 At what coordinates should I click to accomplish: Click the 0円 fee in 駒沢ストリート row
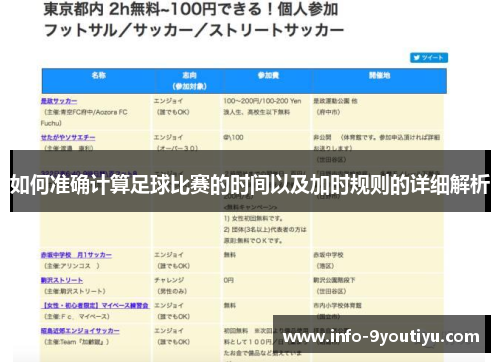point(229,280)
